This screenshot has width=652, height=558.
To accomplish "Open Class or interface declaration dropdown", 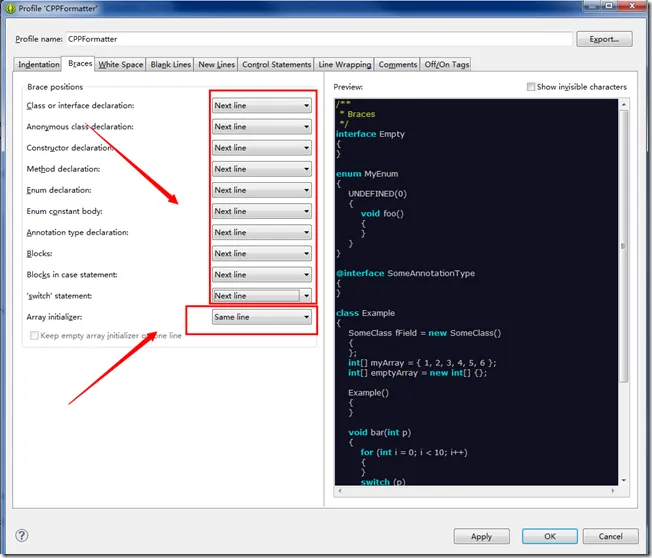I will point(262,106).
